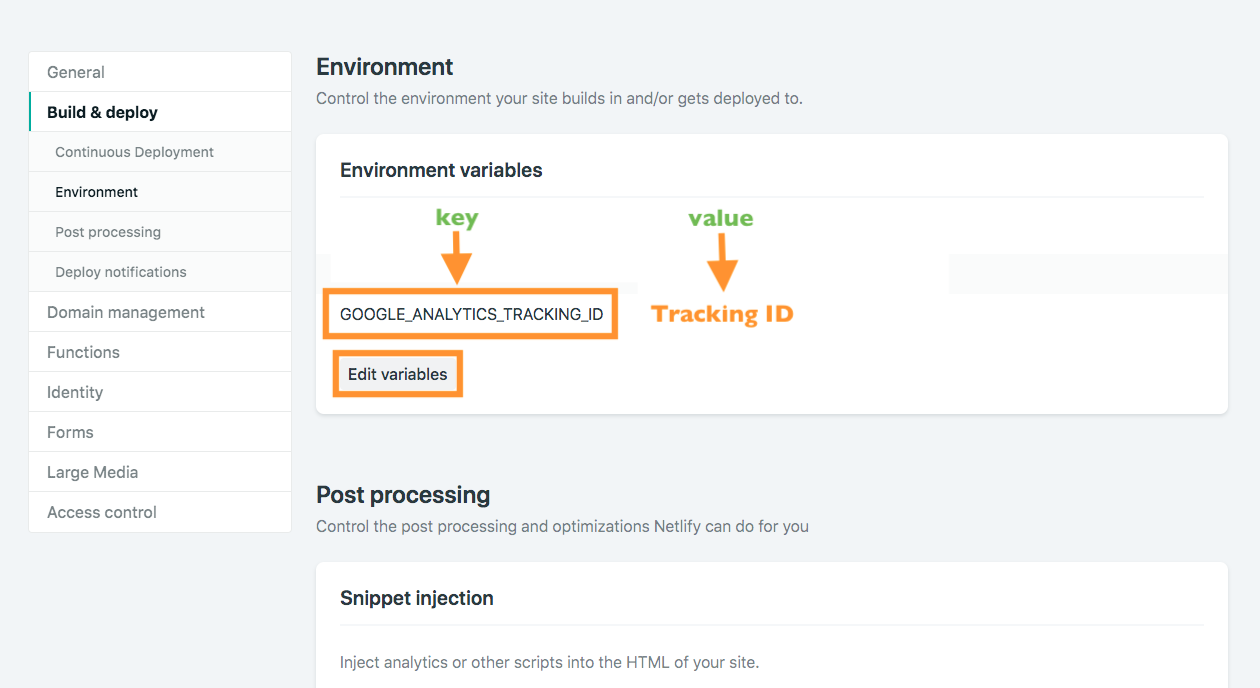The image size is (1260, 688).
Task: Open the Environment subsection link
Action: [97, 192]
